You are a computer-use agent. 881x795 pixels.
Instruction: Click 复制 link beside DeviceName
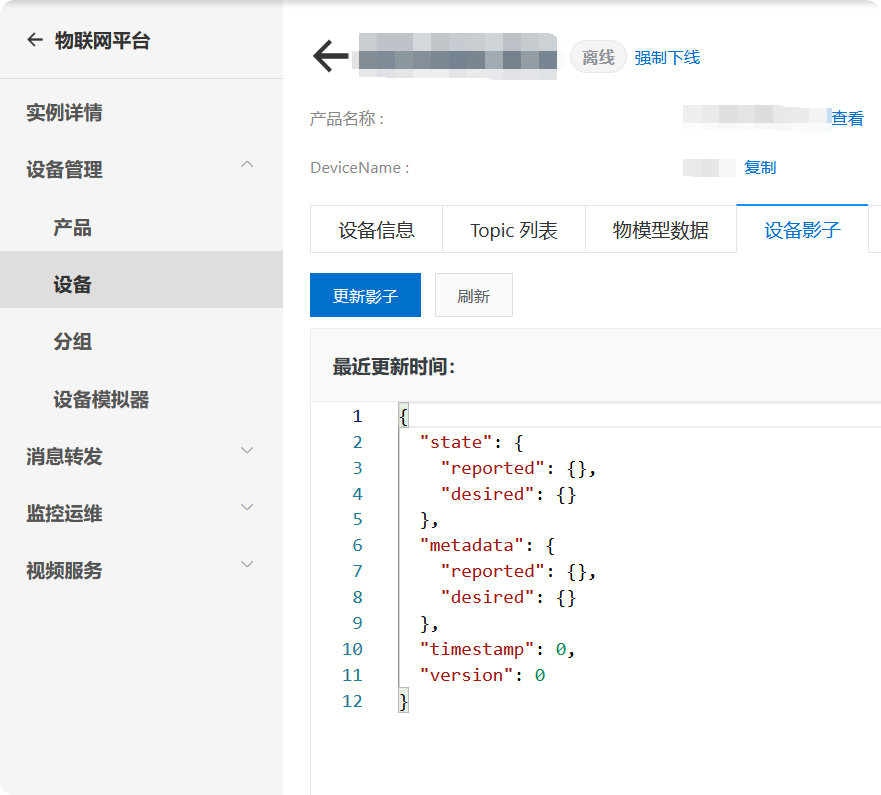point(760,167)
